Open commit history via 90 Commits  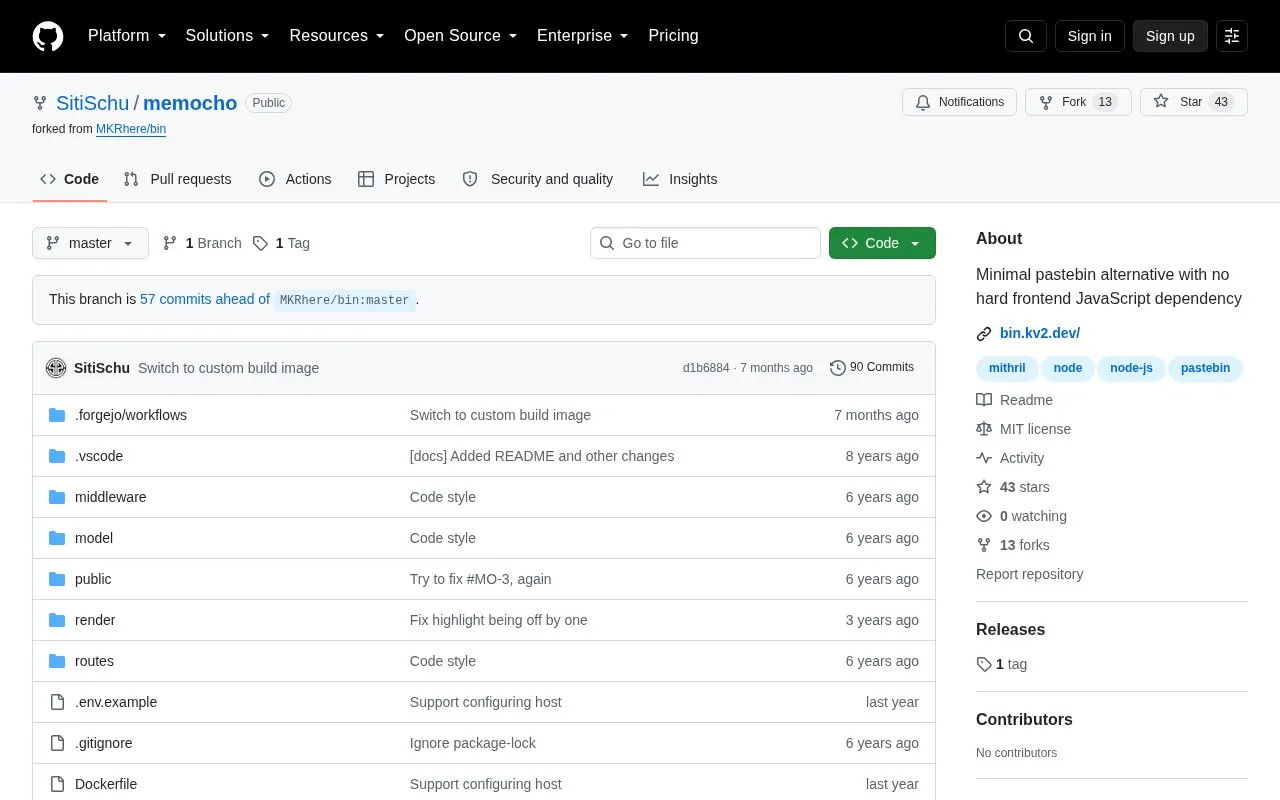pyautogui.click(x=872, y=368)
